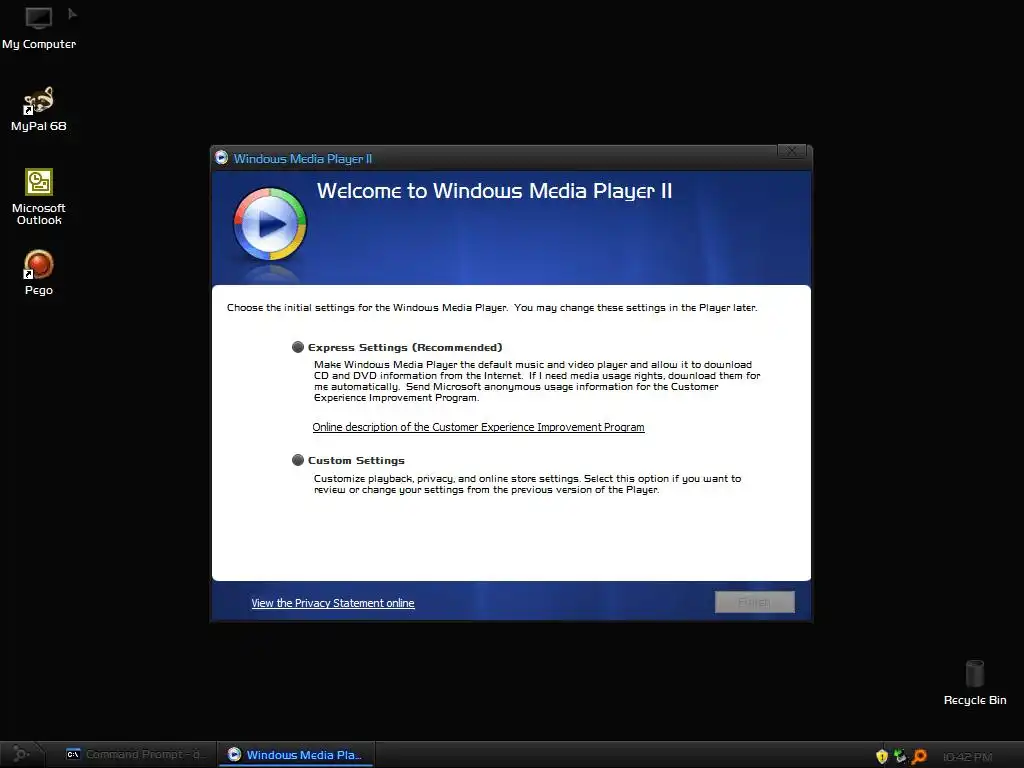Select Express Settings (Recommended) option
Viewport: 1024px width, 768px height.
(x=397, y=347)
